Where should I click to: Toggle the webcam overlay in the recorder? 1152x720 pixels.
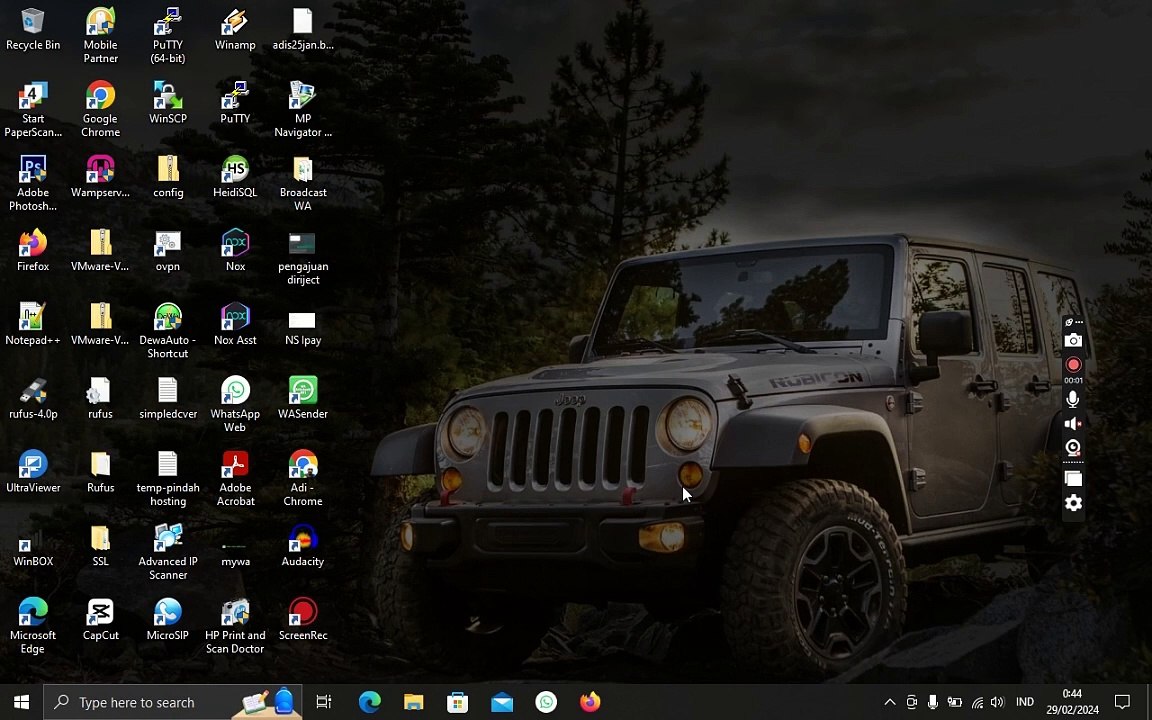click(1073, 448)
